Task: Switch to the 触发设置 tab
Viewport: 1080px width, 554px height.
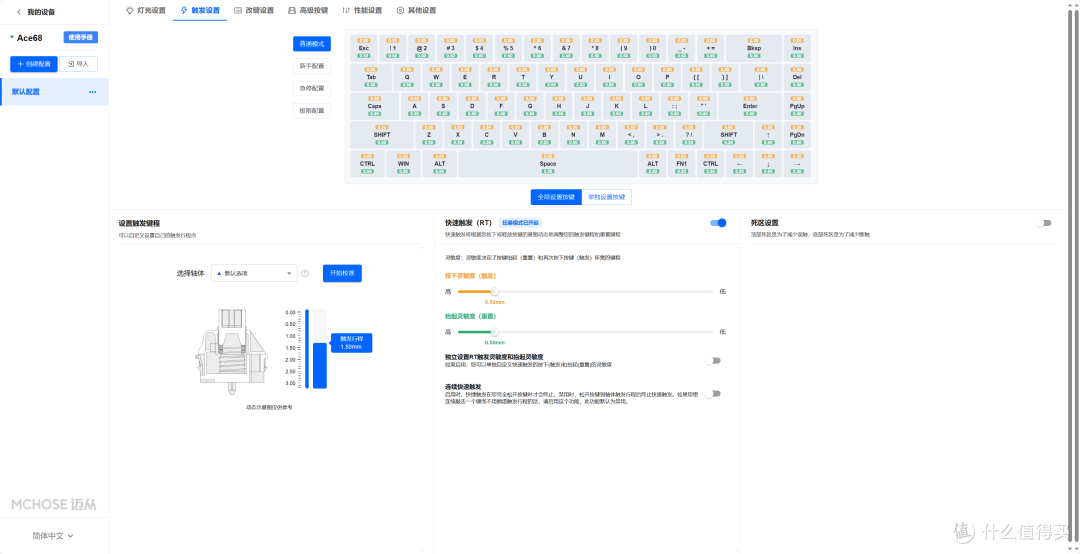Action: 200,10
